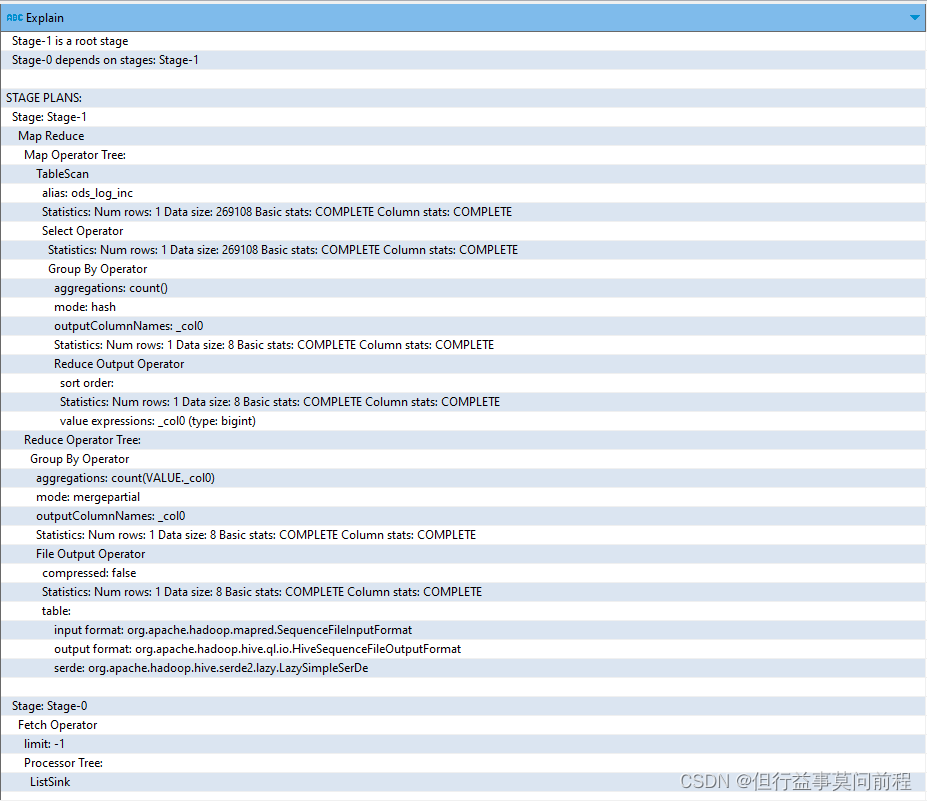Open the Explain column dropdown arrow
This screenshot has height=801, width=927.
(x=914, y=18)
